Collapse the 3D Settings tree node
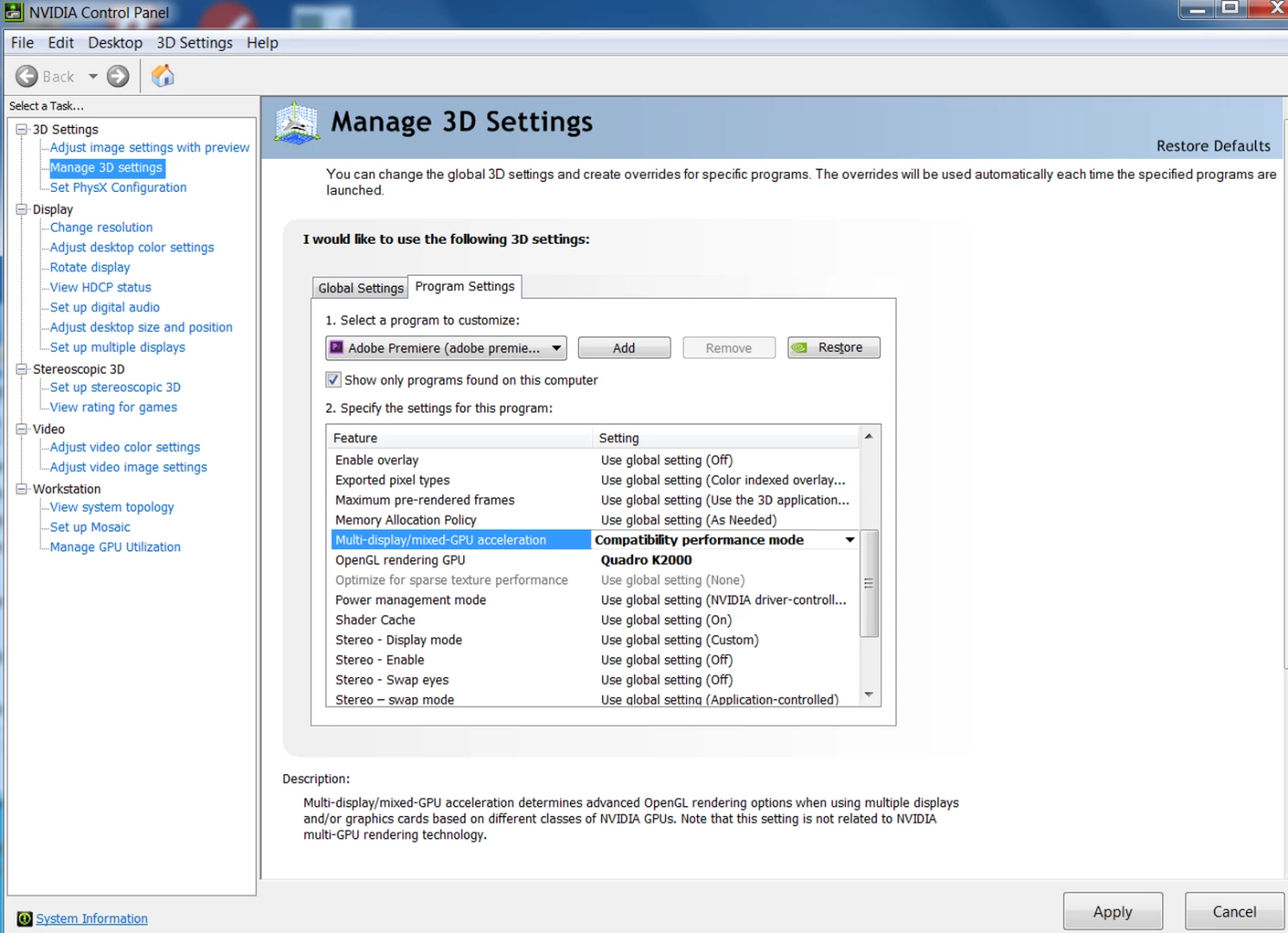 tap(22, 129)
